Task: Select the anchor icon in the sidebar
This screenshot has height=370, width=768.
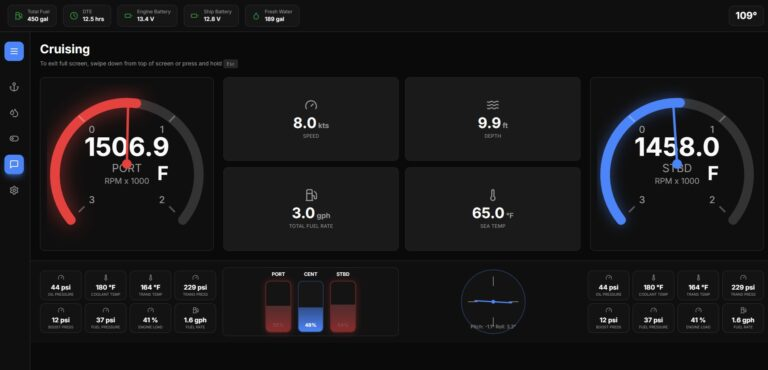Action: tap(14, 87)
